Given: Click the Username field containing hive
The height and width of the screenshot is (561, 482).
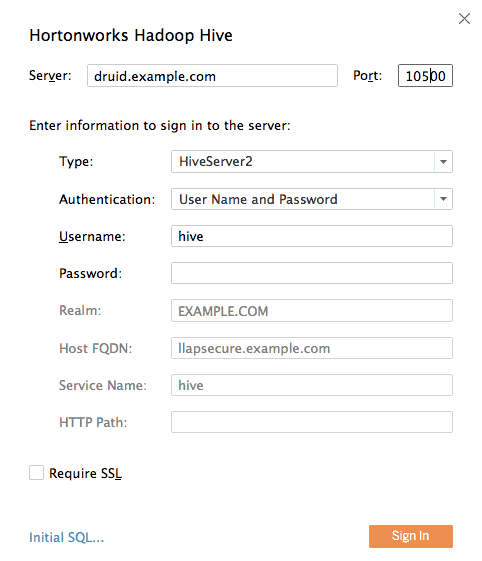Looking at the screenshot, I should [312, 236].
